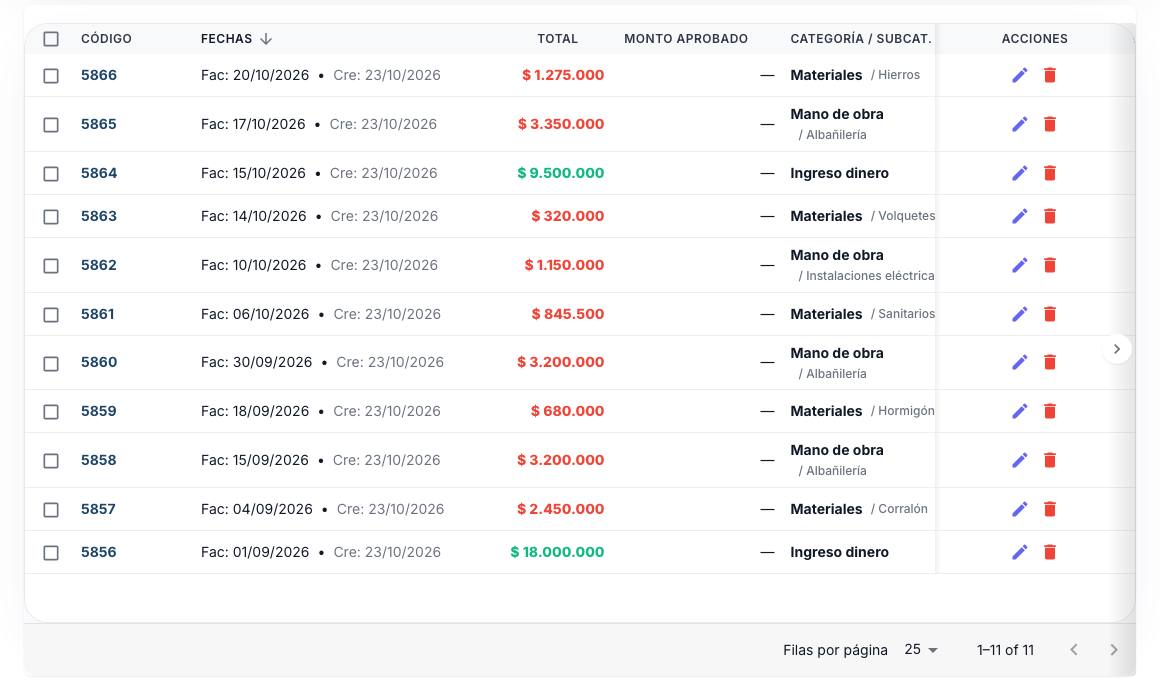Image resolution: width=1160 pixels, height=680 pixels.
Task: Delete record 5859 with the trash icon
Action: [x=1050, y=411]
